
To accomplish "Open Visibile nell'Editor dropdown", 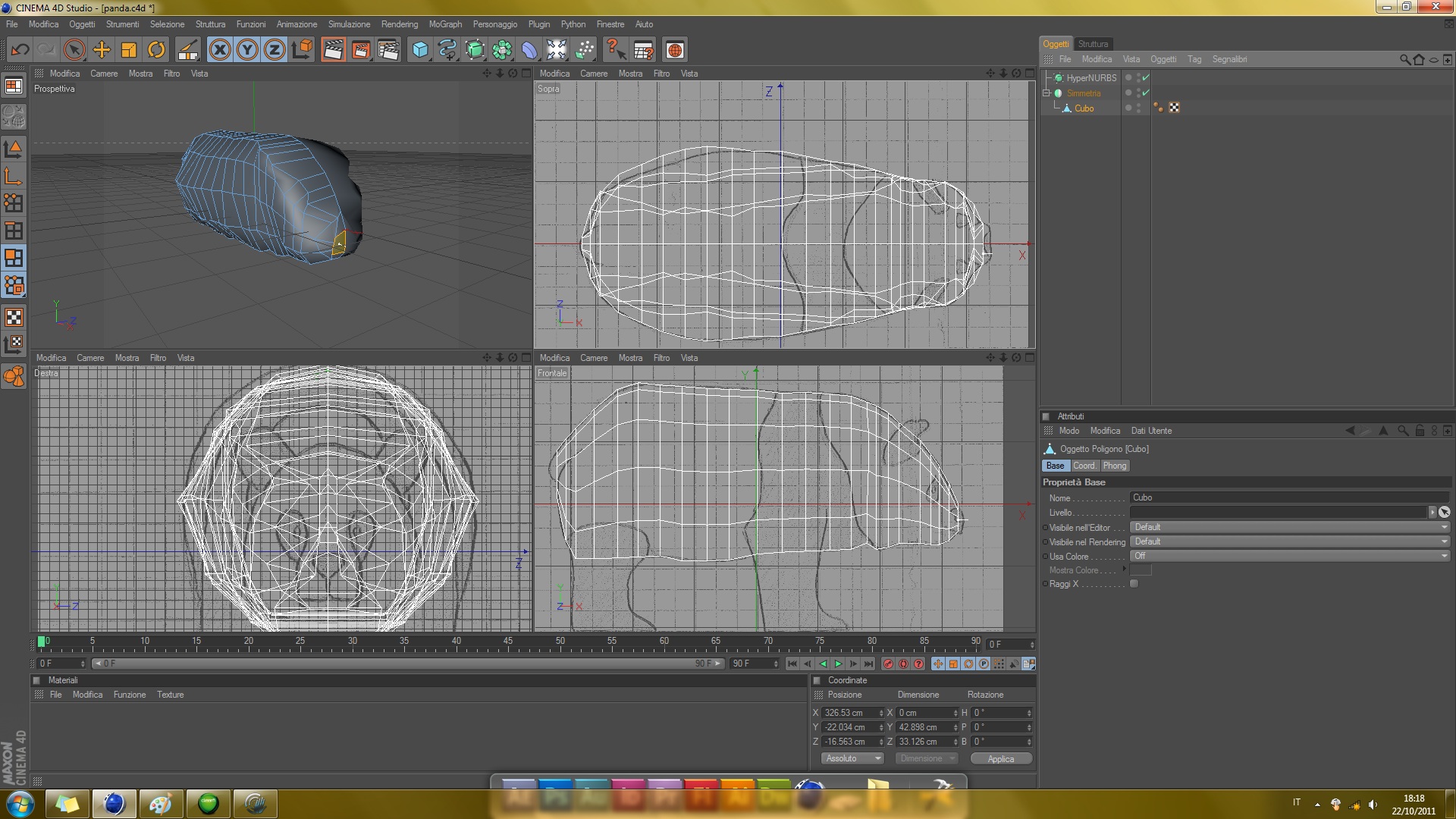I will click(x=1288, y=527).
